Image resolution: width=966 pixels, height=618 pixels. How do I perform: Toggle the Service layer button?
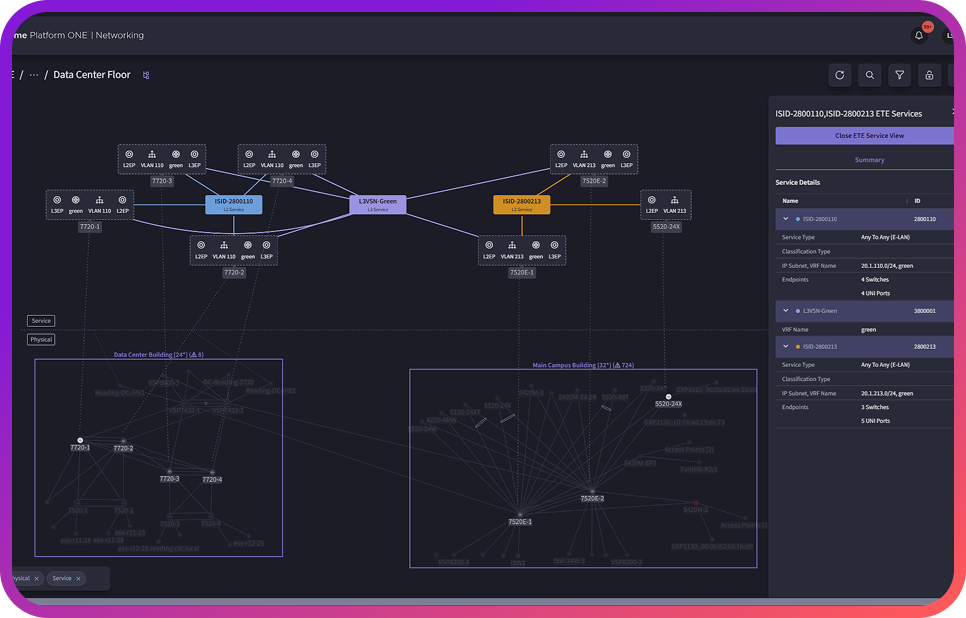tap(40, 320)
